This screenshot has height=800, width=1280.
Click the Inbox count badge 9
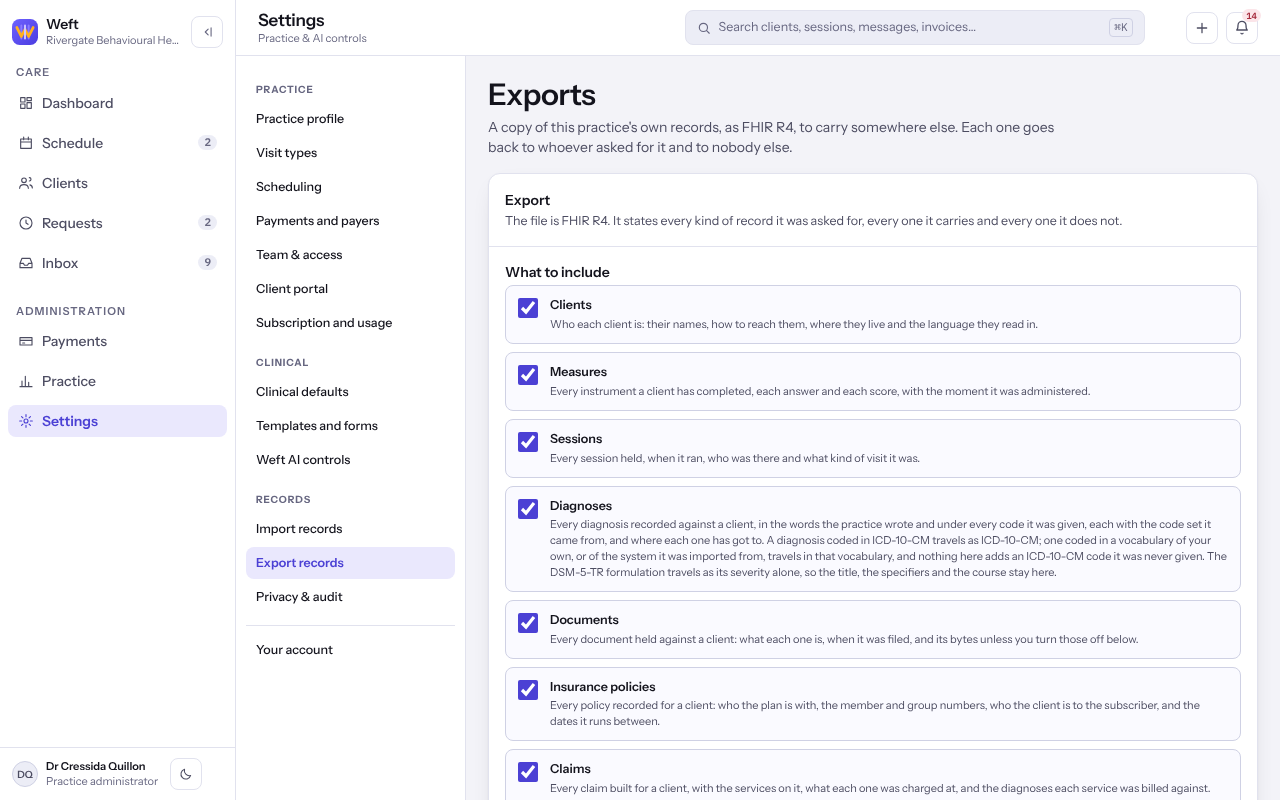coord(207,263)
